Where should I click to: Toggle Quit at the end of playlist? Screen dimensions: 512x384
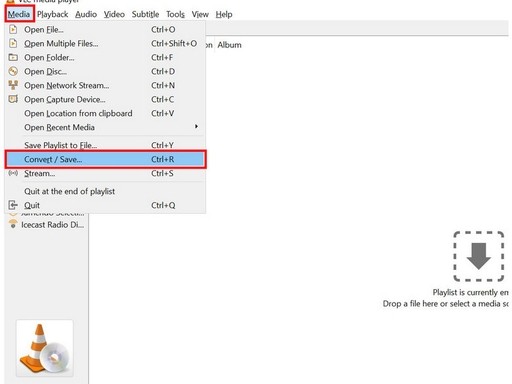(105, 192)
